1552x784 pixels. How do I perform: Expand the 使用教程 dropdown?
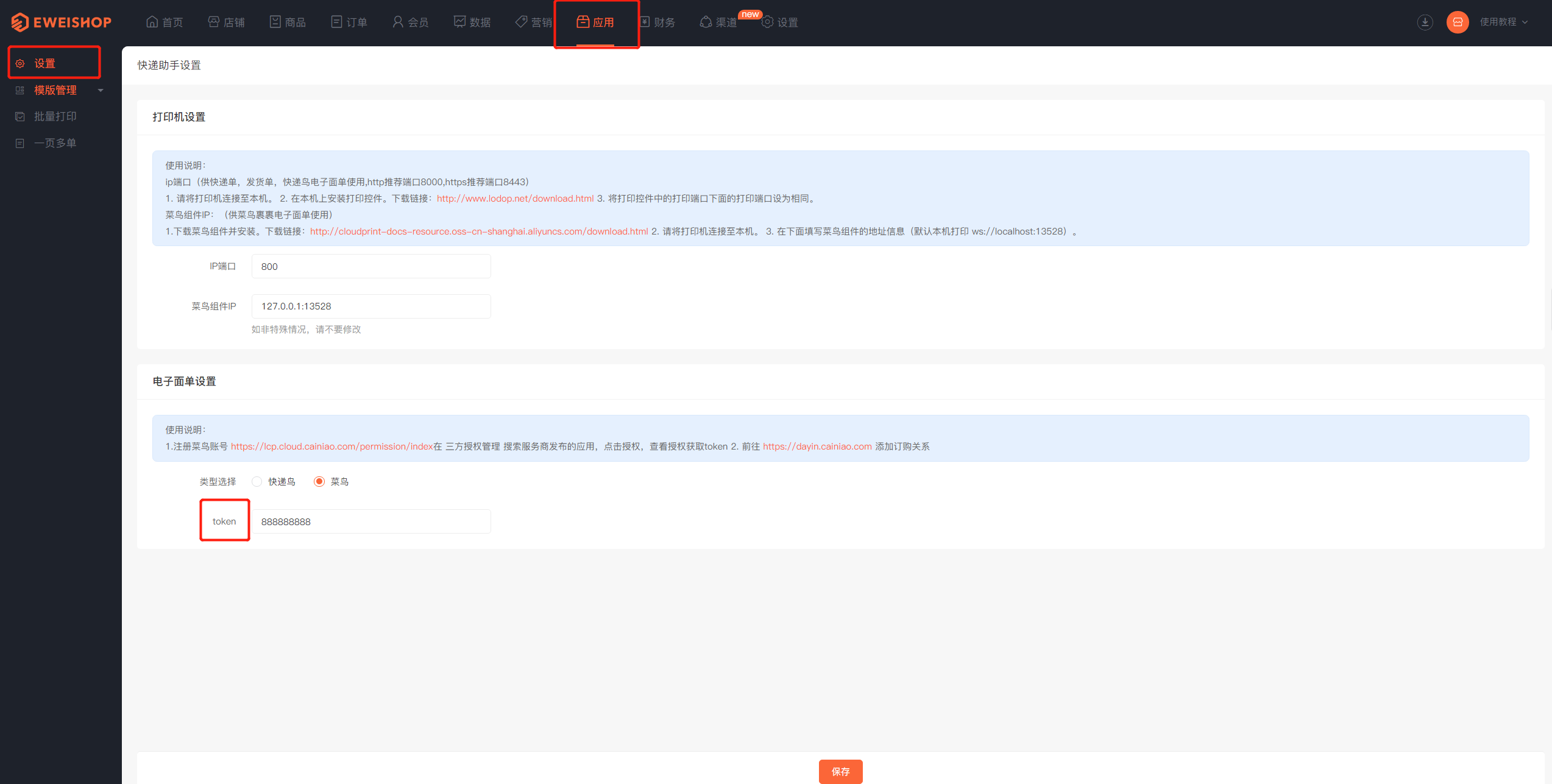coord(1504,22)
